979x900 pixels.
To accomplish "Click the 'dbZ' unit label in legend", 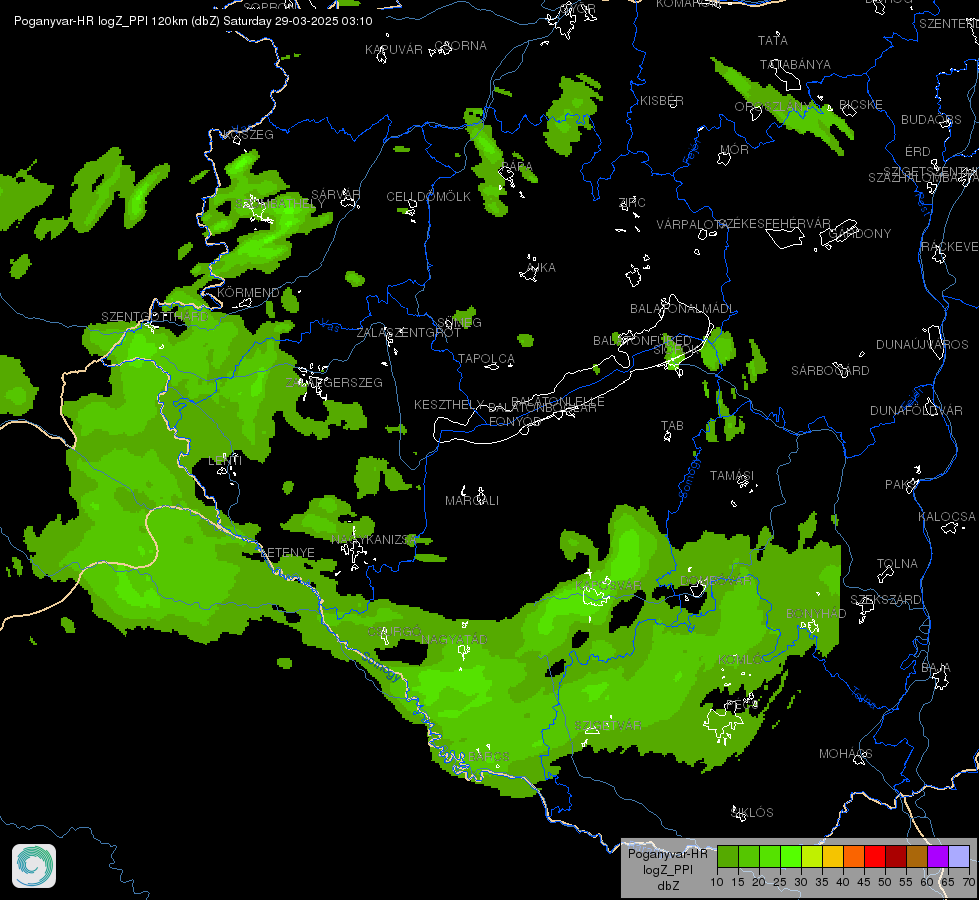I will (x=667, y=886).
